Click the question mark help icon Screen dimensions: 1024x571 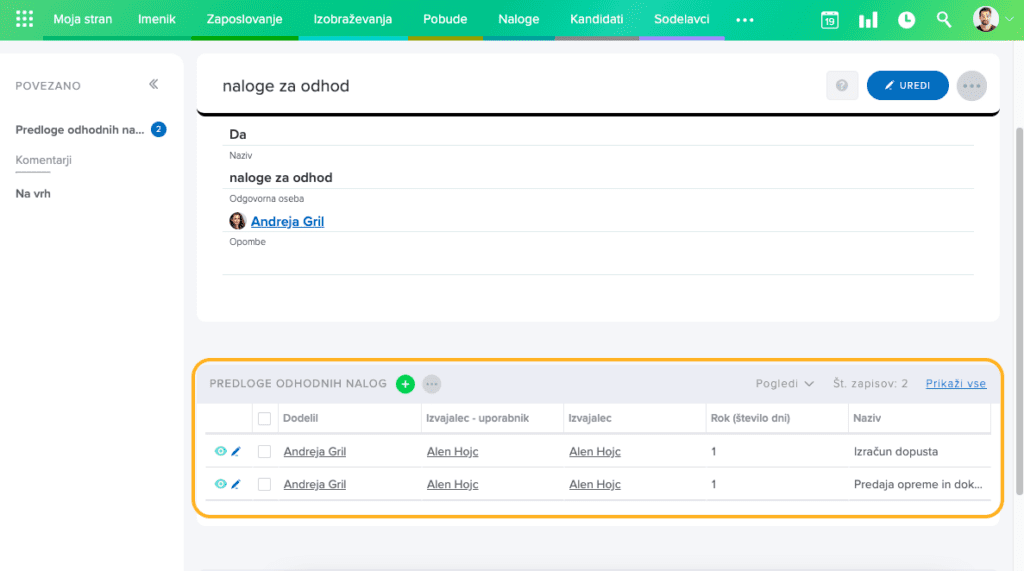[x=842, y=86]
